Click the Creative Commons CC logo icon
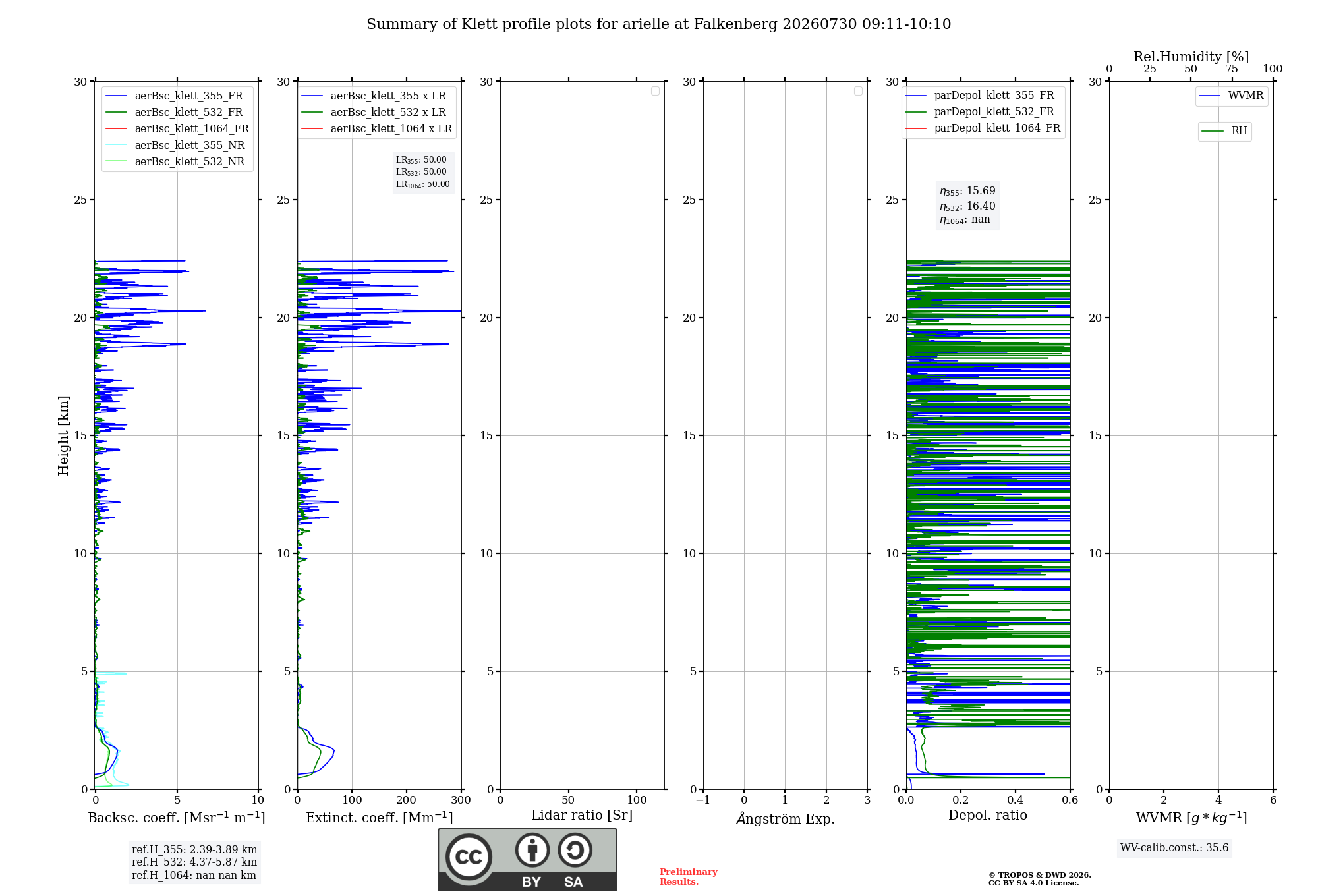Image resolution: width=1318 pixels, height=896 pixels. tap(469, 856)
